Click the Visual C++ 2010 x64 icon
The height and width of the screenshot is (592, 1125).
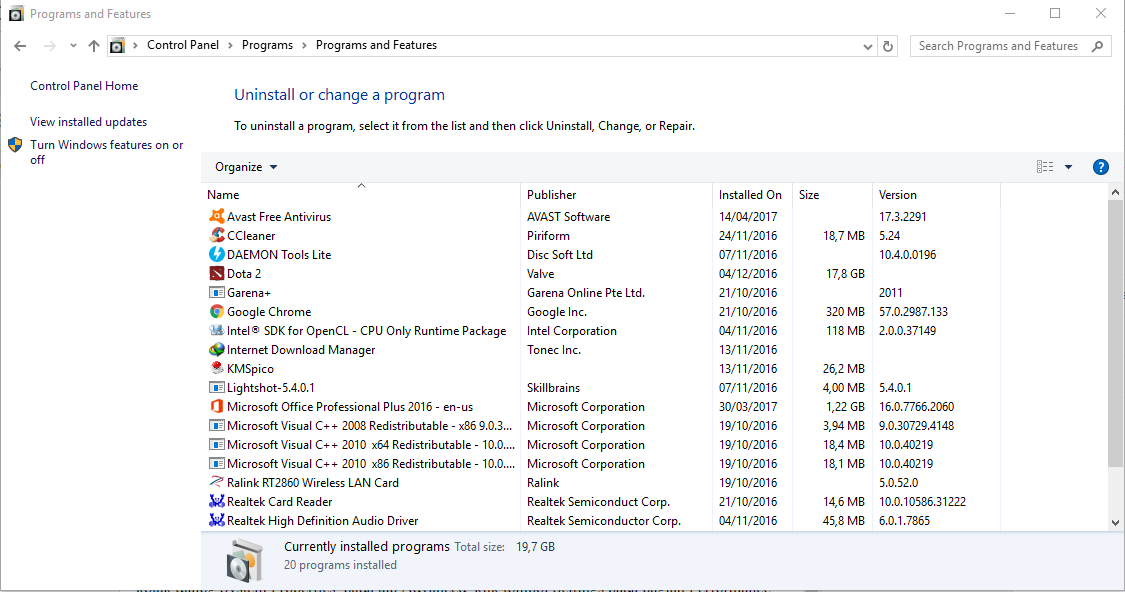tap(216, 444)
